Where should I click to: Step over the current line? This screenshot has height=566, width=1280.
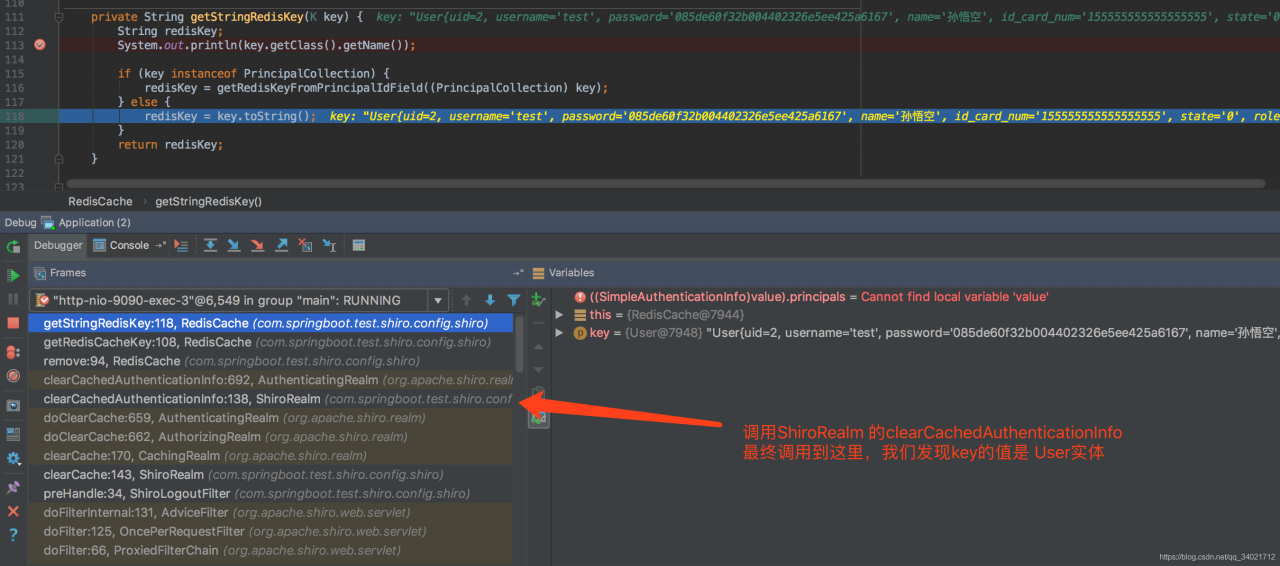[x=210, y=245]
